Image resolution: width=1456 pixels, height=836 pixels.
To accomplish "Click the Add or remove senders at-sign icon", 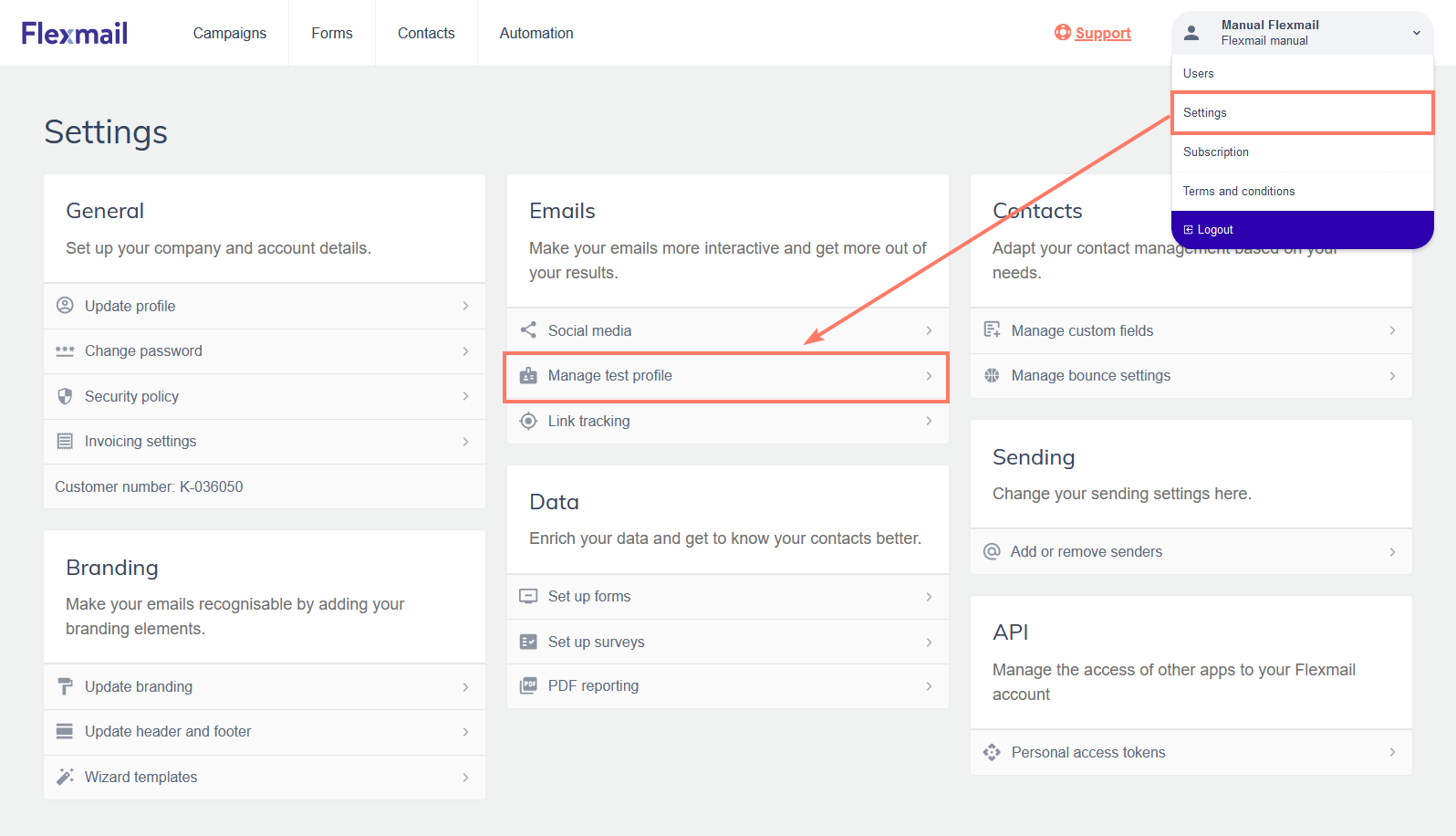I will click(992, 551).
